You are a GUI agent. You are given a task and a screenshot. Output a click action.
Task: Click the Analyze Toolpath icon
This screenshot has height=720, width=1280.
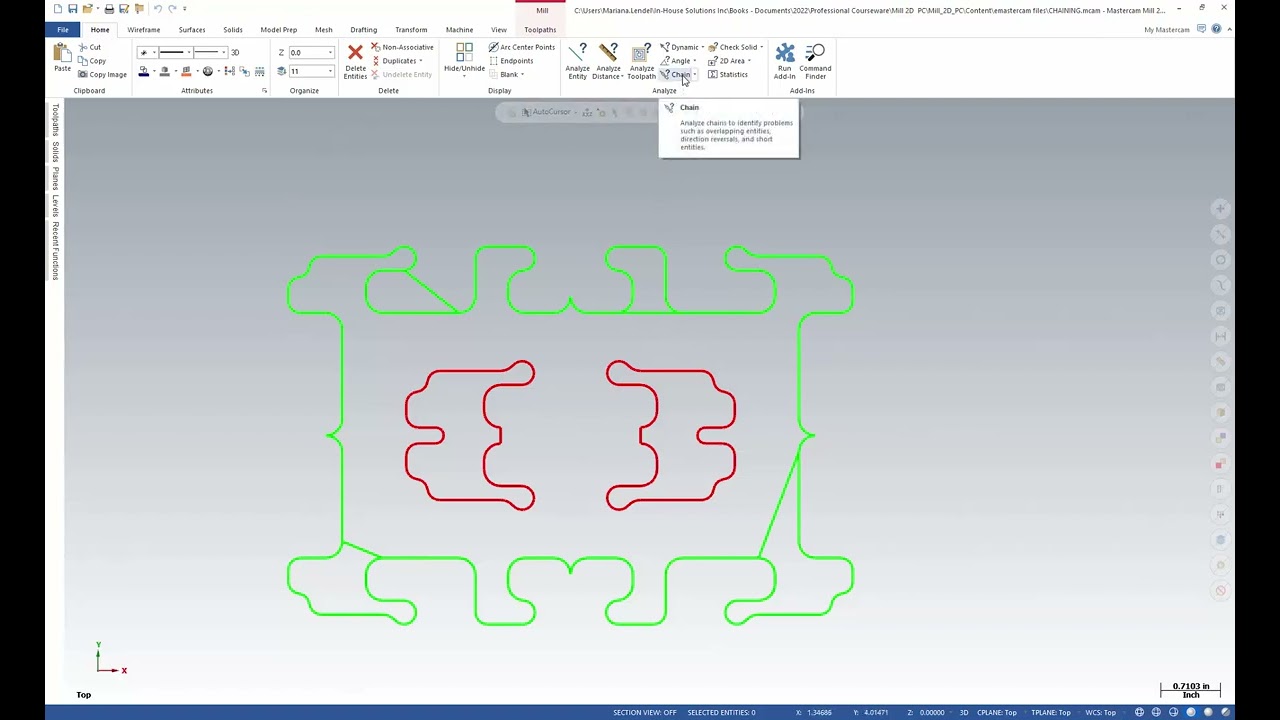[641, 53]
